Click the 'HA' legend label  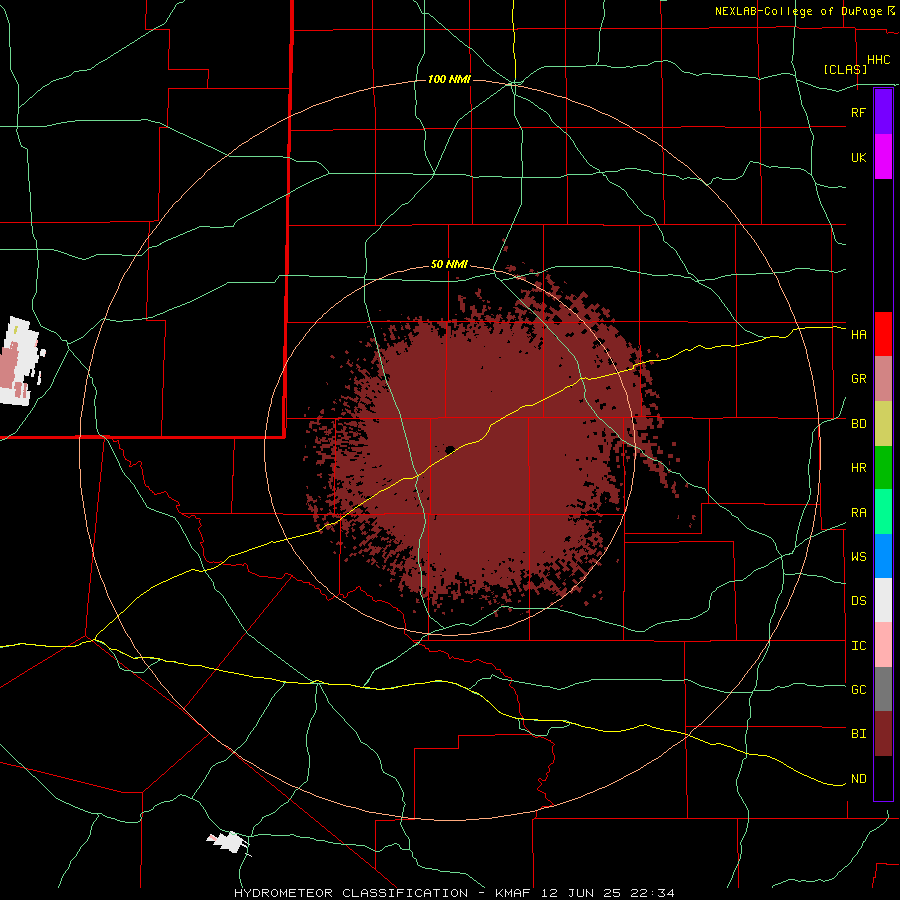(x=858, y=334)
